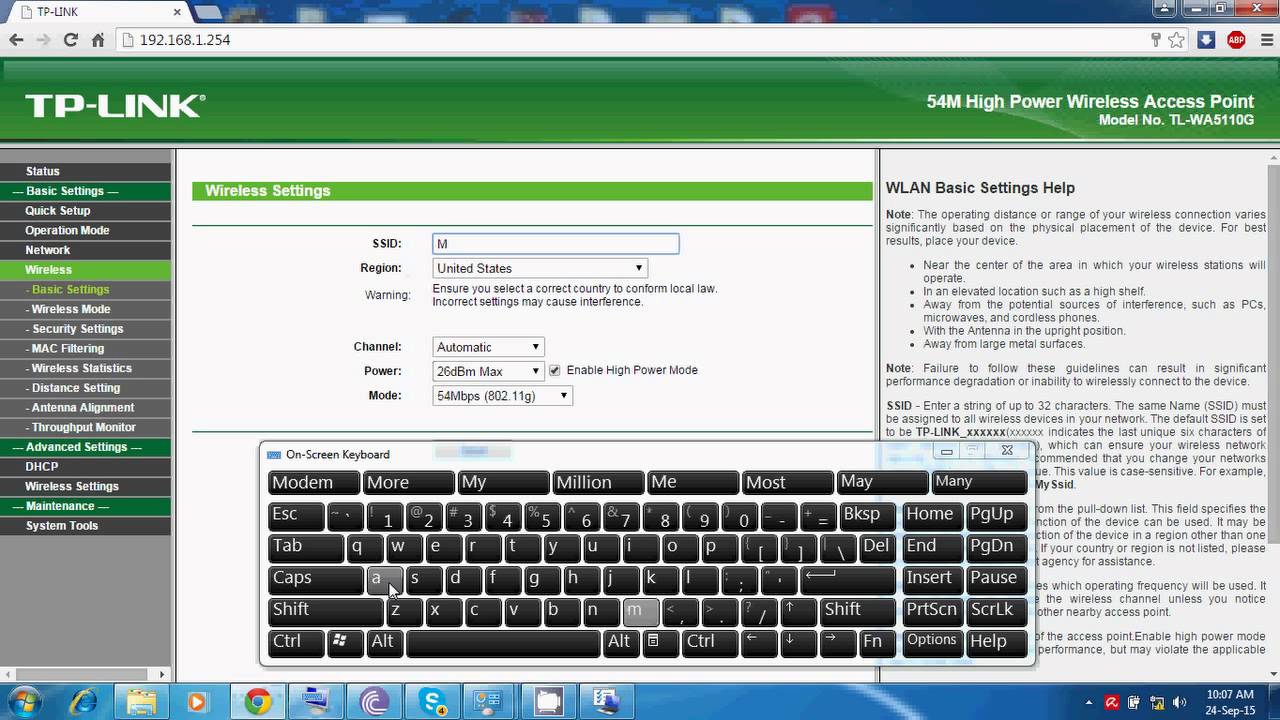Launch Internet Explorer from the taskbar
Viewport: 1280px width, 720px height.
[81, 702]
